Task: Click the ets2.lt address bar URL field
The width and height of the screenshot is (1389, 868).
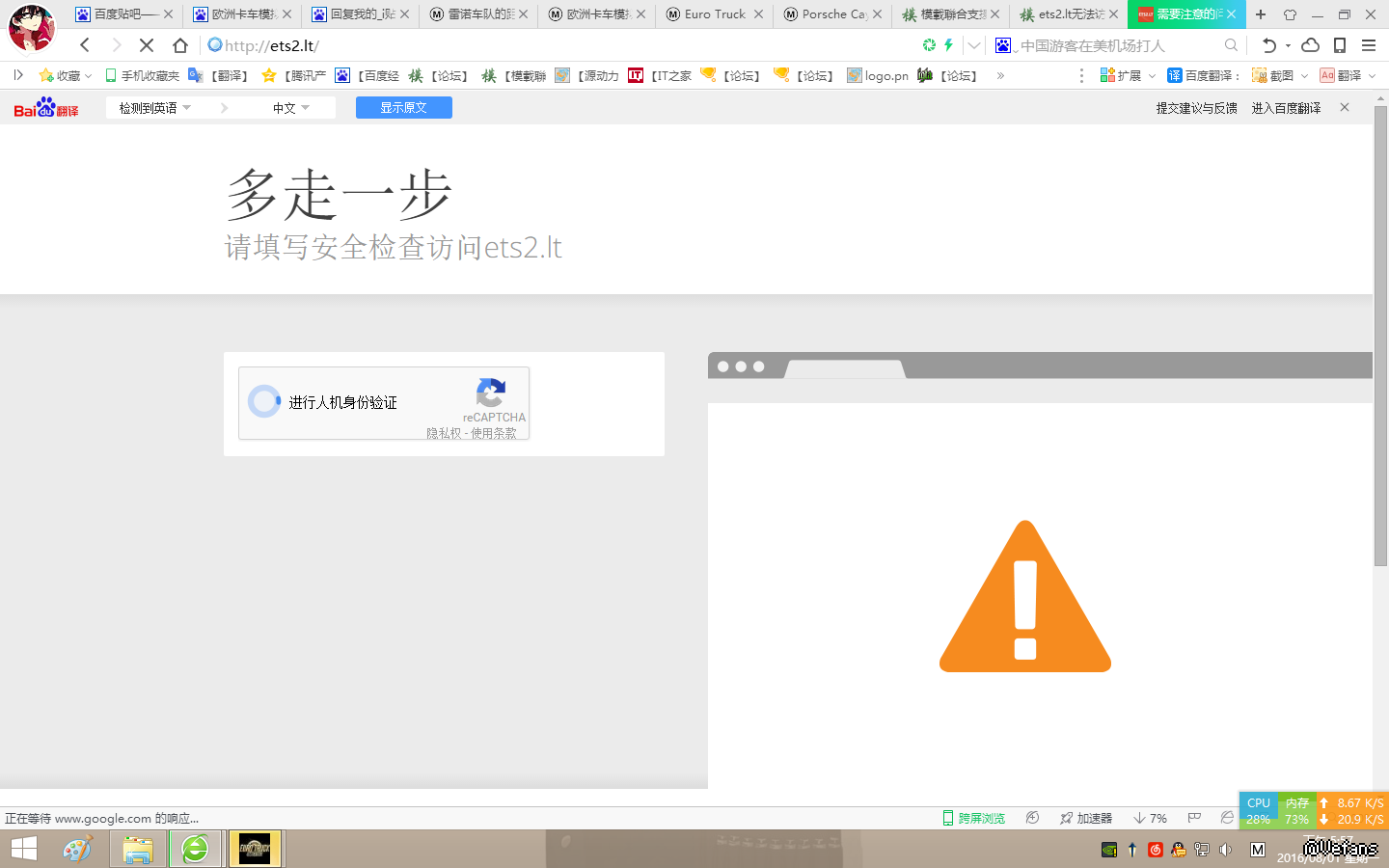Action: 559,45
